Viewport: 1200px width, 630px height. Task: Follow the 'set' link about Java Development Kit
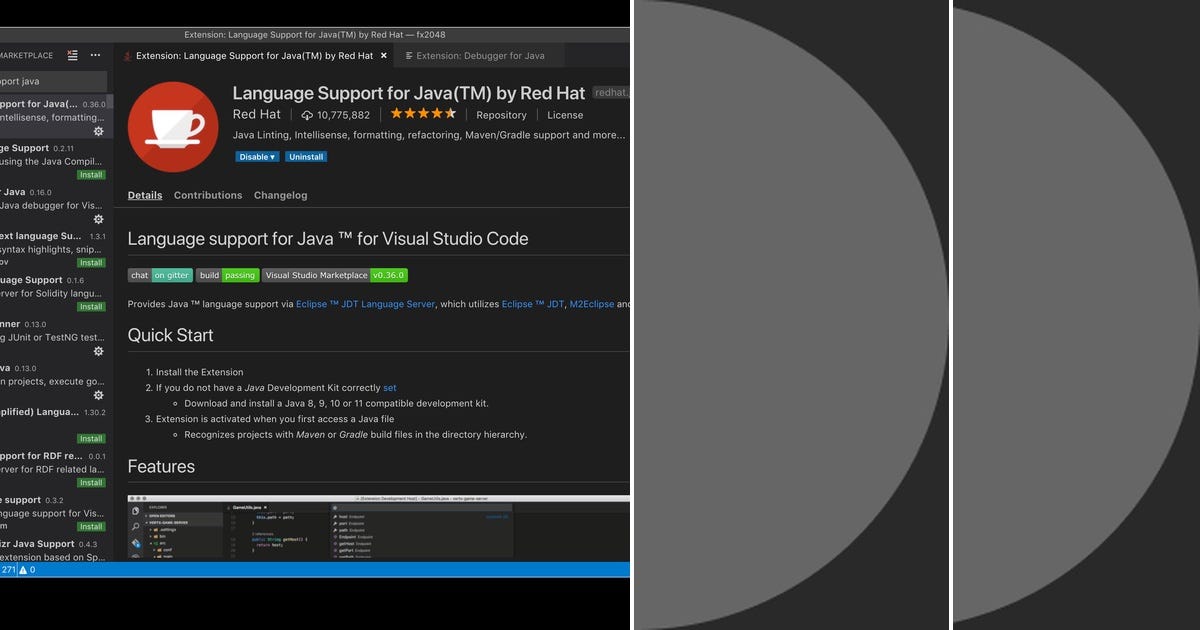pos(390,388)
